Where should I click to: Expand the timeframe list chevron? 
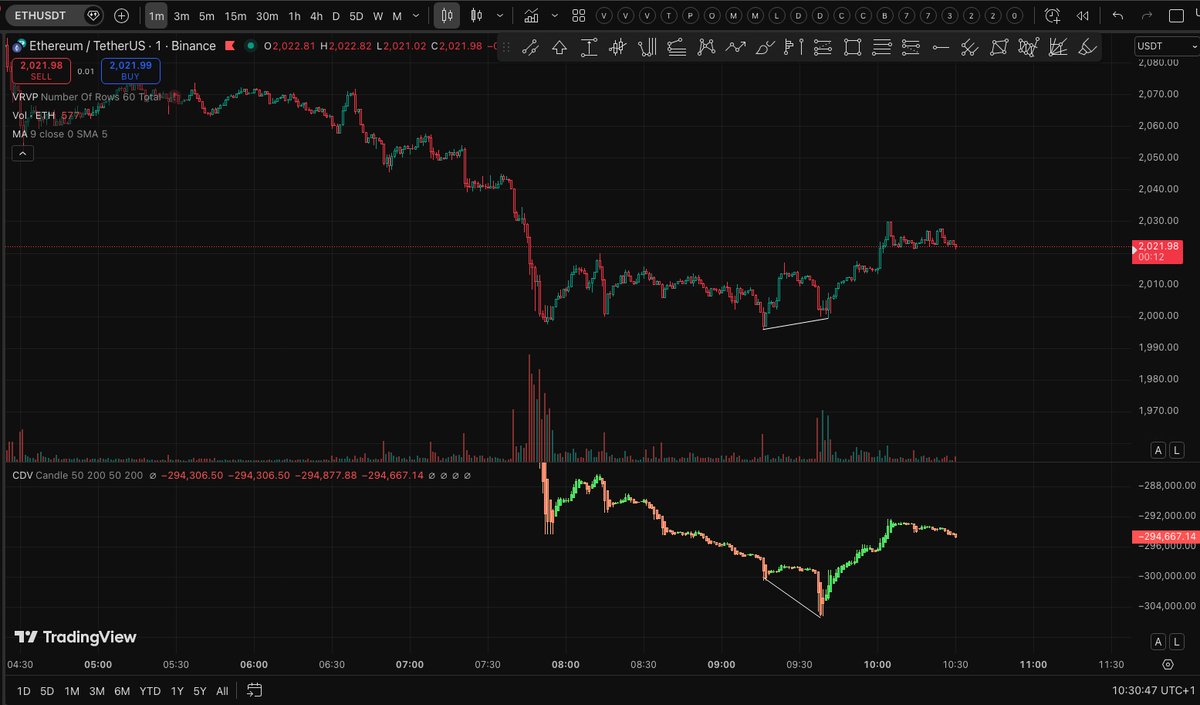tap(415, 16)
